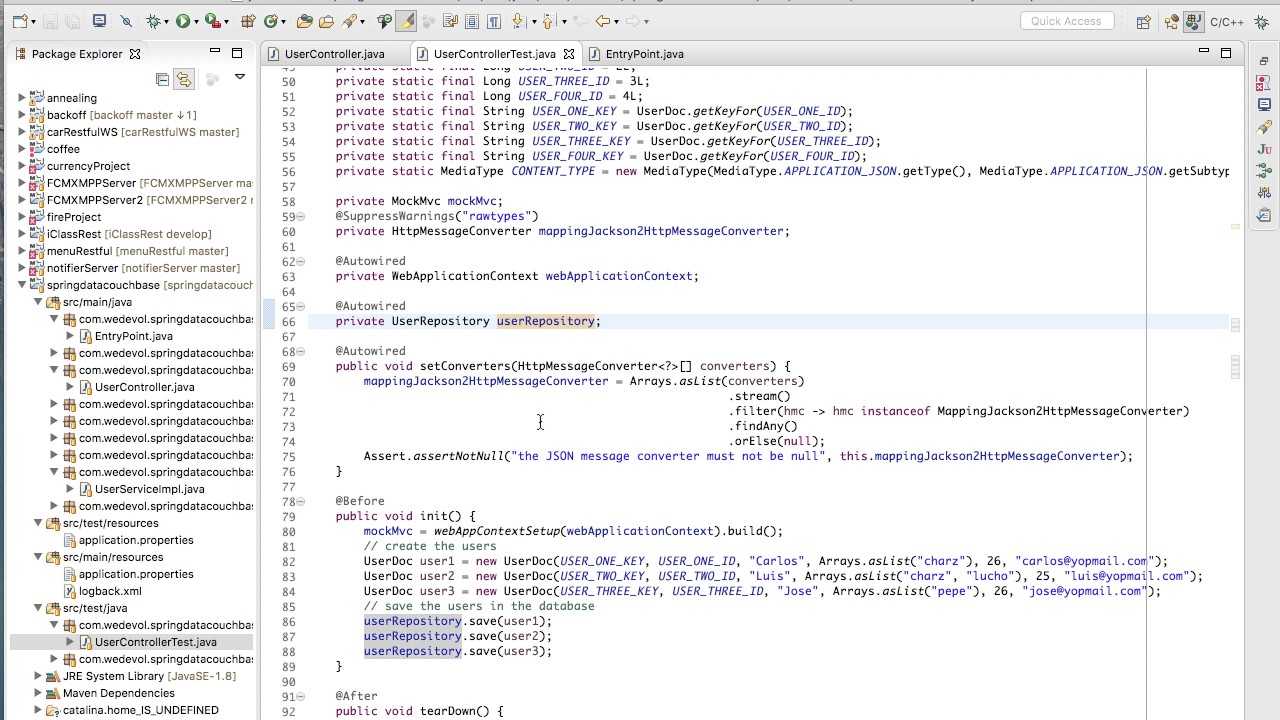This screenshot has width=1280, height=720.
Task: Select logback.xml in the tree
Action: pos(110,591)
